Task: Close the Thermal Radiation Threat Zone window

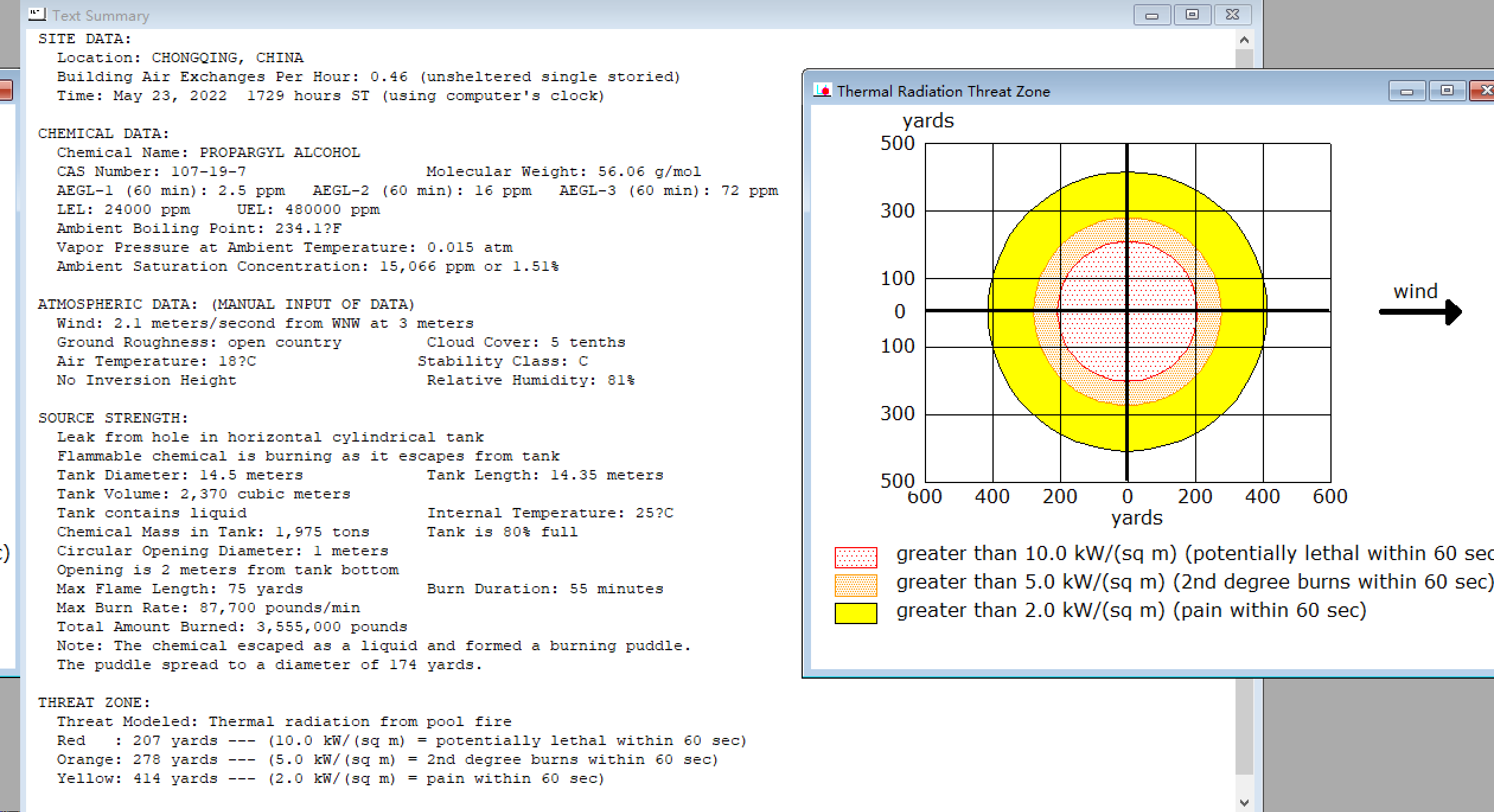Action: [x=1484, y=91]
